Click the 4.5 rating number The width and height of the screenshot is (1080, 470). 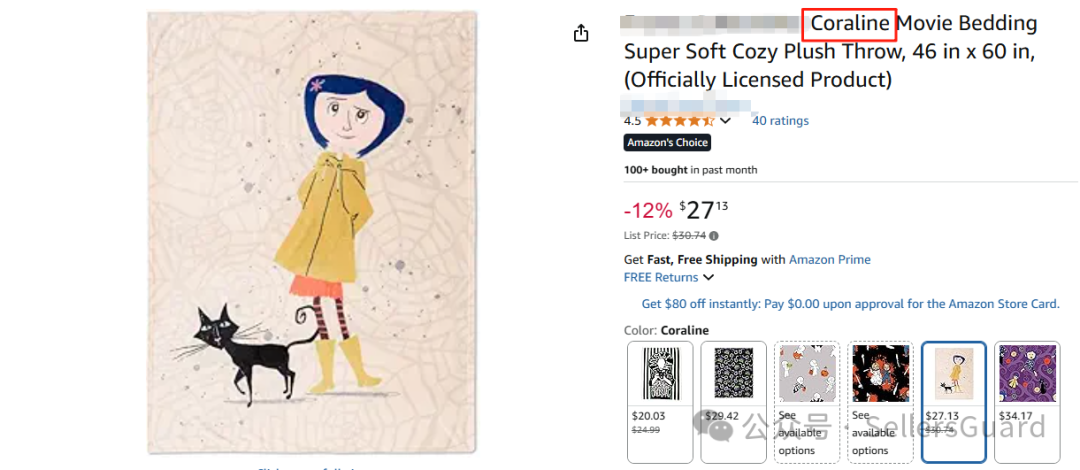click(632, 121)
